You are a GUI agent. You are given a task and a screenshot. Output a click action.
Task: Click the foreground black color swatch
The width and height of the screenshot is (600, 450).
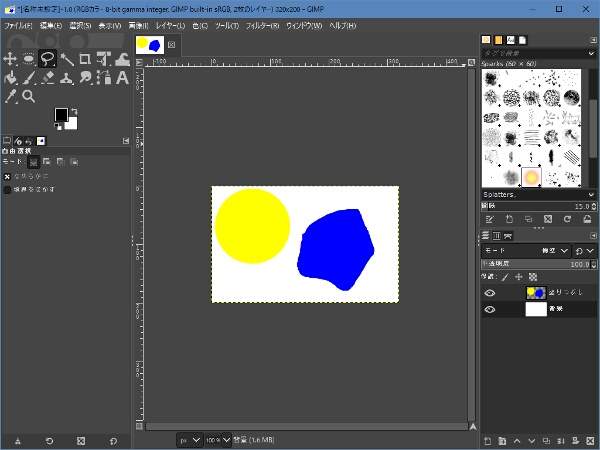pos(61,115)
